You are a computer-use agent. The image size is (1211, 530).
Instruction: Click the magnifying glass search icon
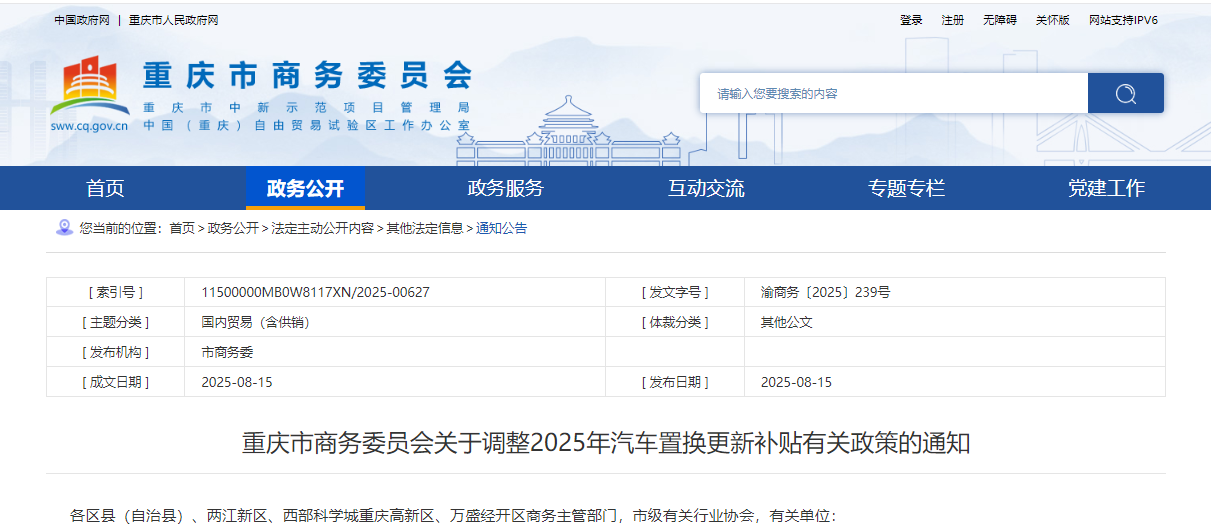[x=1125, y=93]
